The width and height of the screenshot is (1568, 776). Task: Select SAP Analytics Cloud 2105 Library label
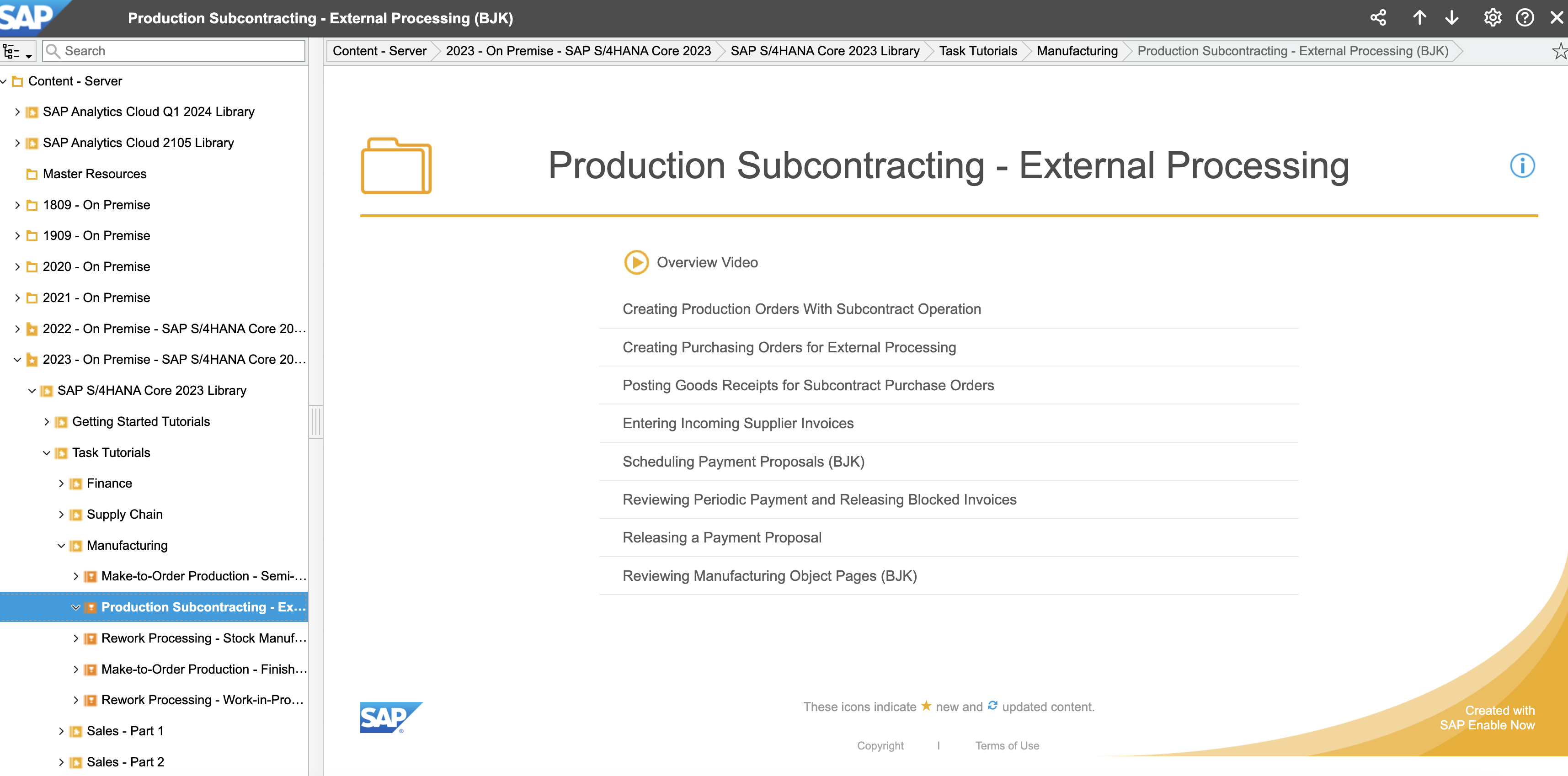138,143
